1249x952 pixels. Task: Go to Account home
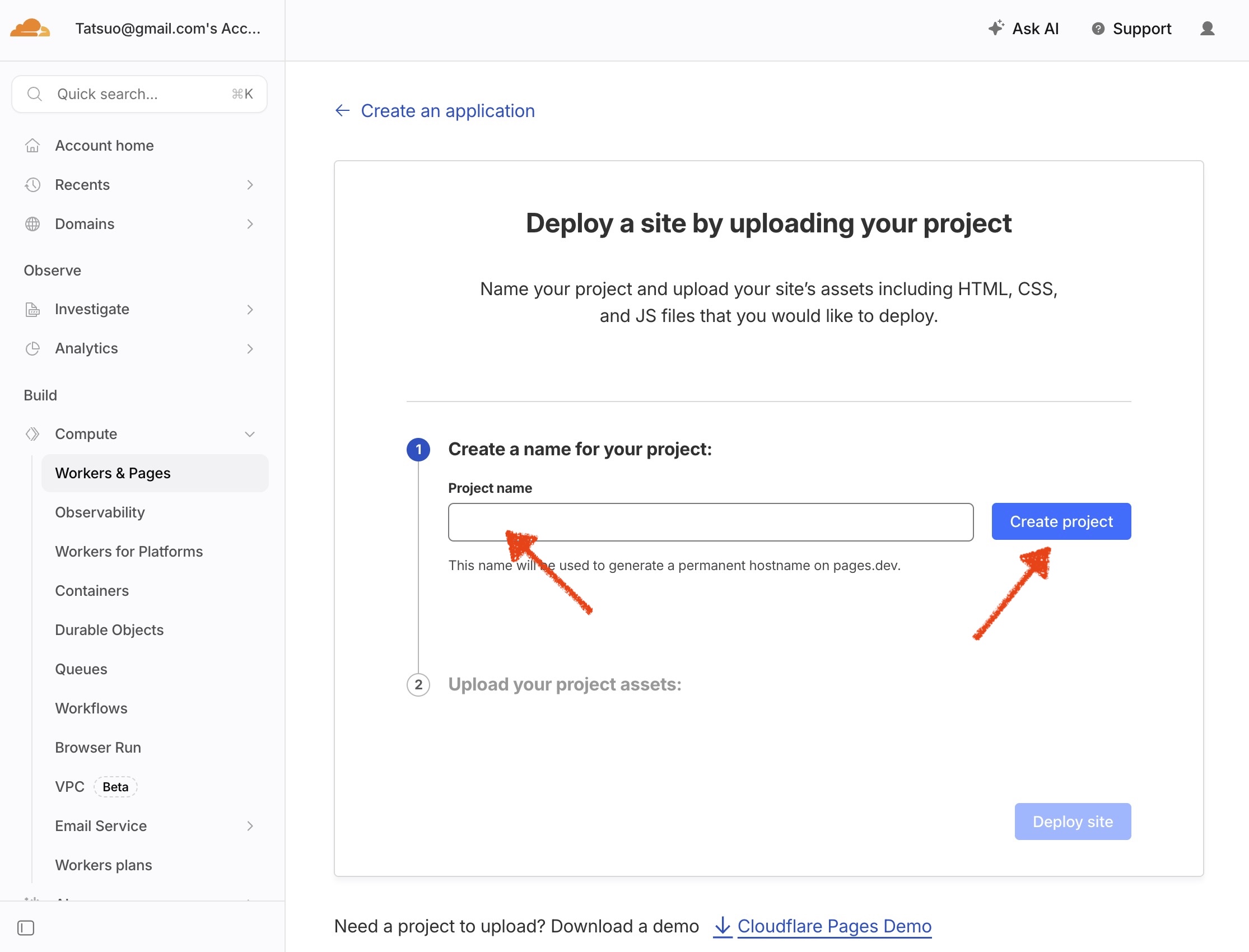point(104,146)
